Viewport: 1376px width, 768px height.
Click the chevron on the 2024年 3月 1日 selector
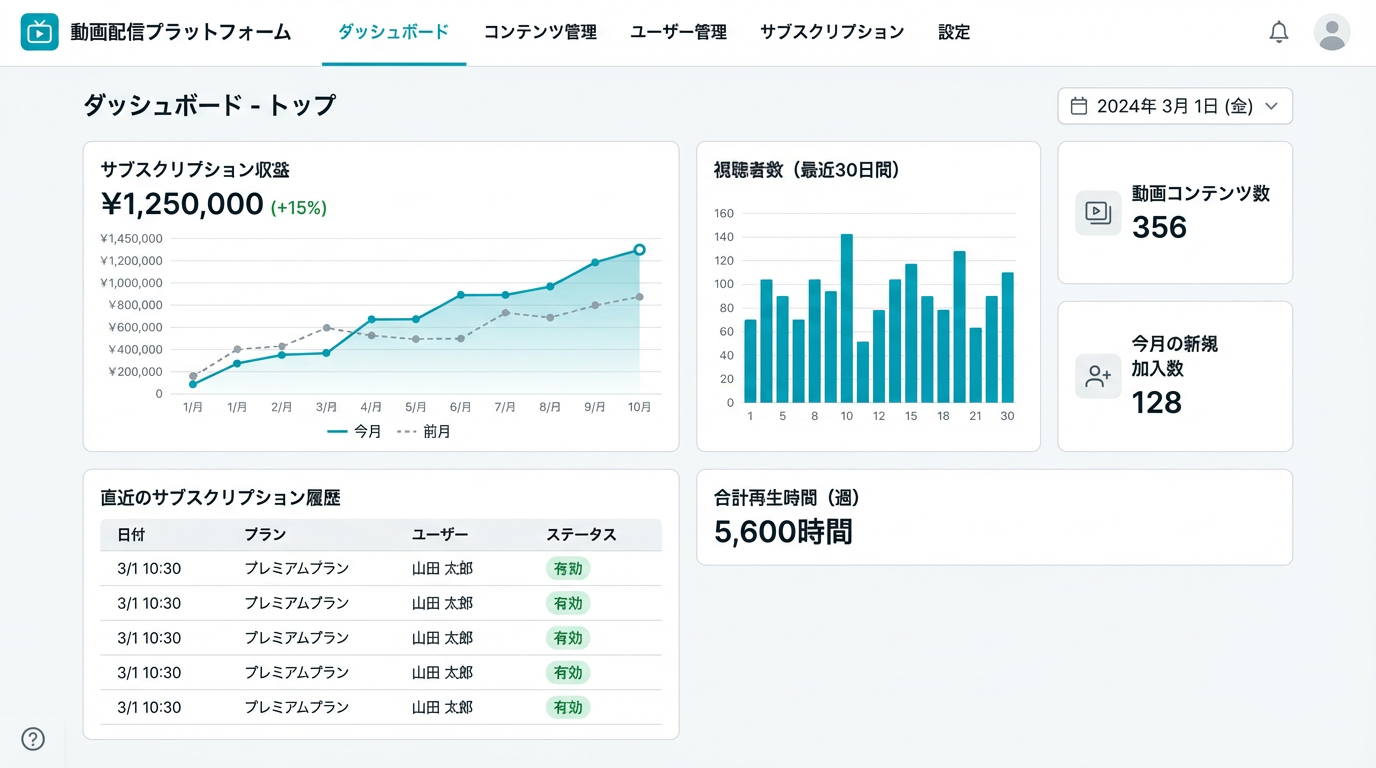1271,105
